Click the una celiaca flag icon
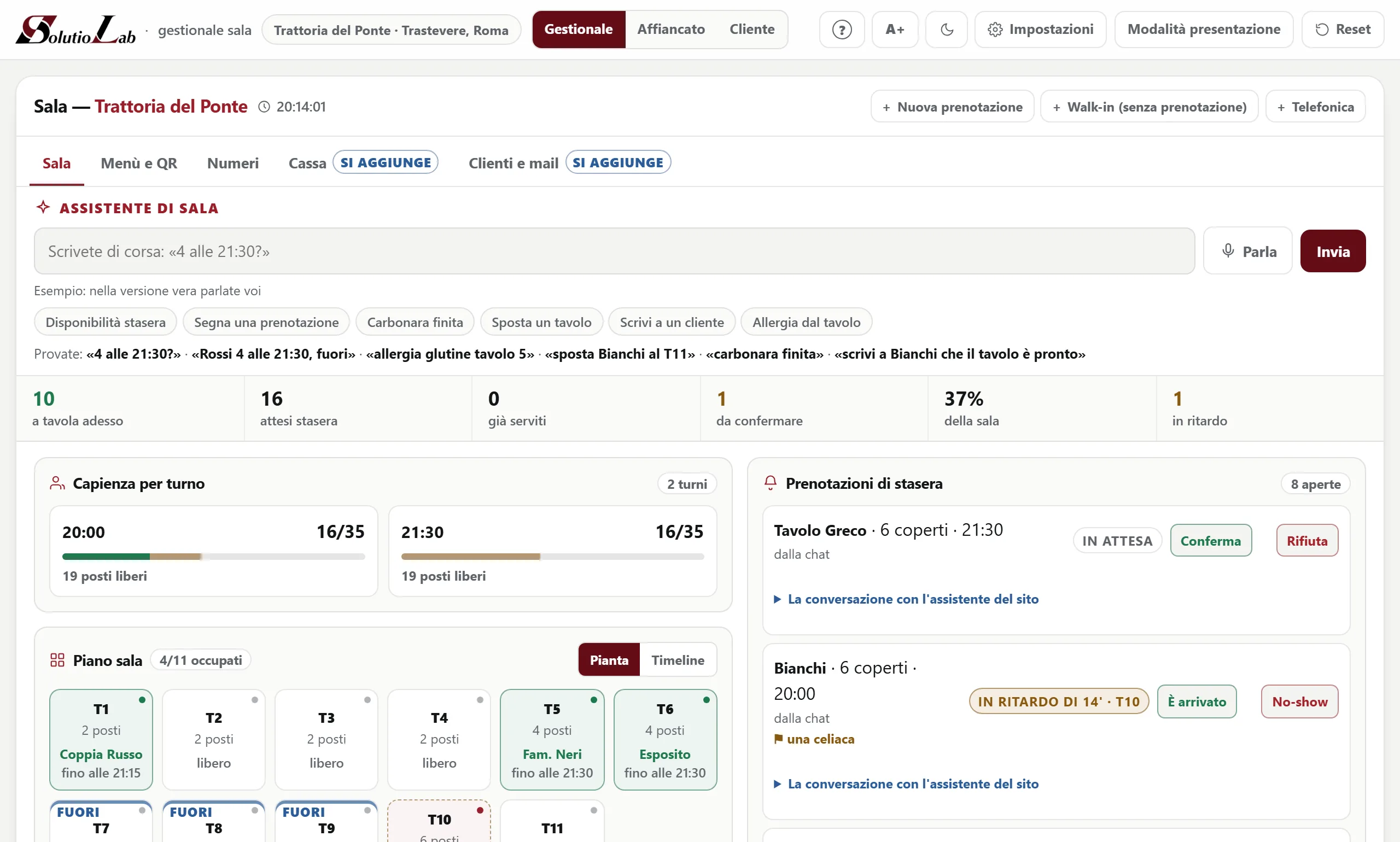 pos(779,739)
